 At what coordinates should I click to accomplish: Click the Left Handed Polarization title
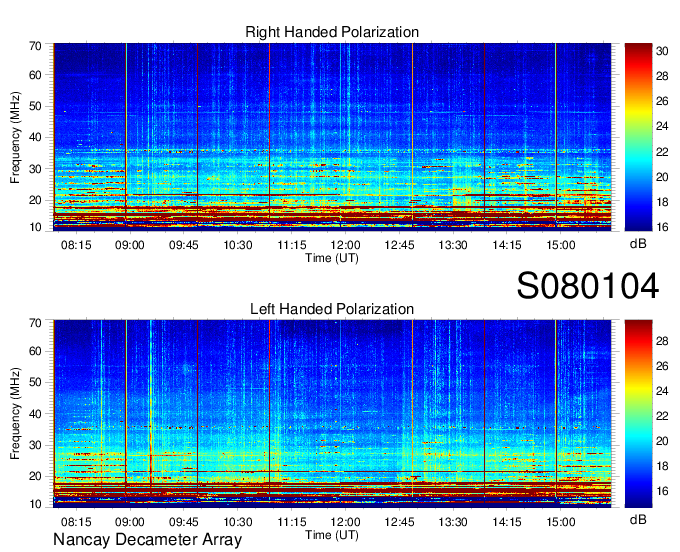click(332, 309)
